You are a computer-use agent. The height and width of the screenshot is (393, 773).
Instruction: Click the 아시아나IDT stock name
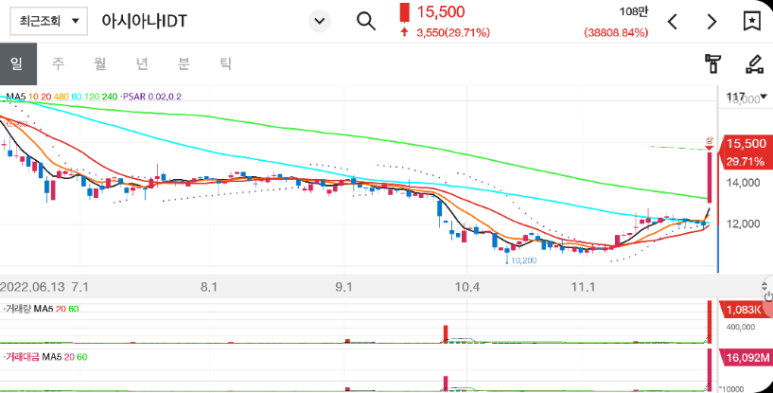(144, 21)
